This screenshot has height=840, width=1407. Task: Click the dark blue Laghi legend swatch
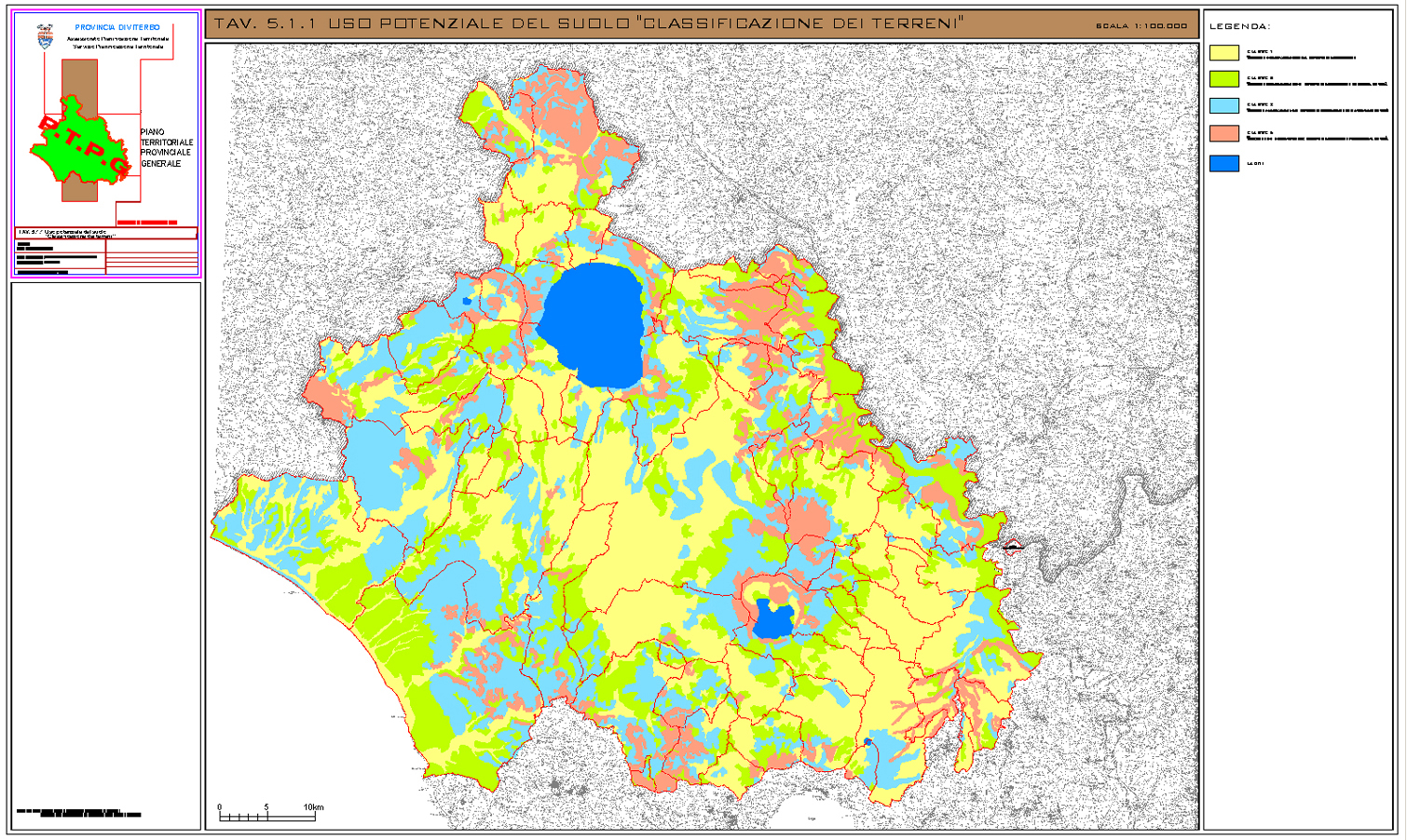[x=1223, y=164]
